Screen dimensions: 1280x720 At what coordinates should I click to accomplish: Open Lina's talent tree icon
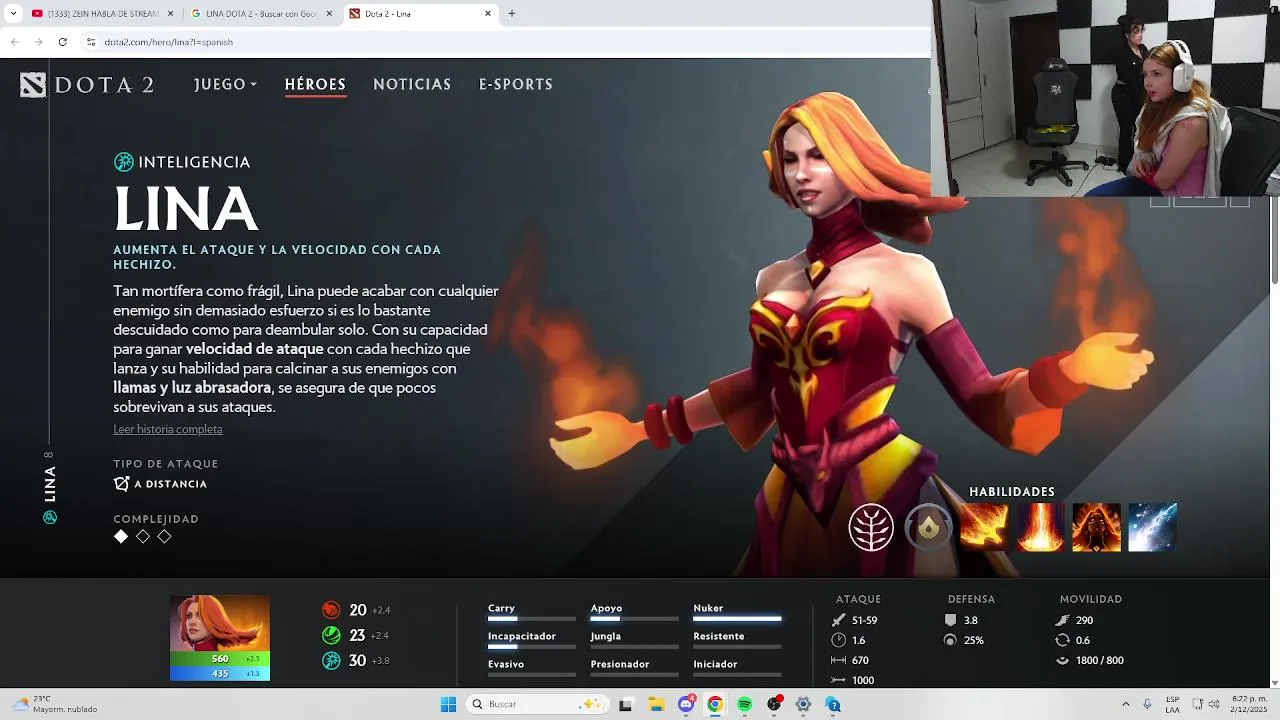871,527
